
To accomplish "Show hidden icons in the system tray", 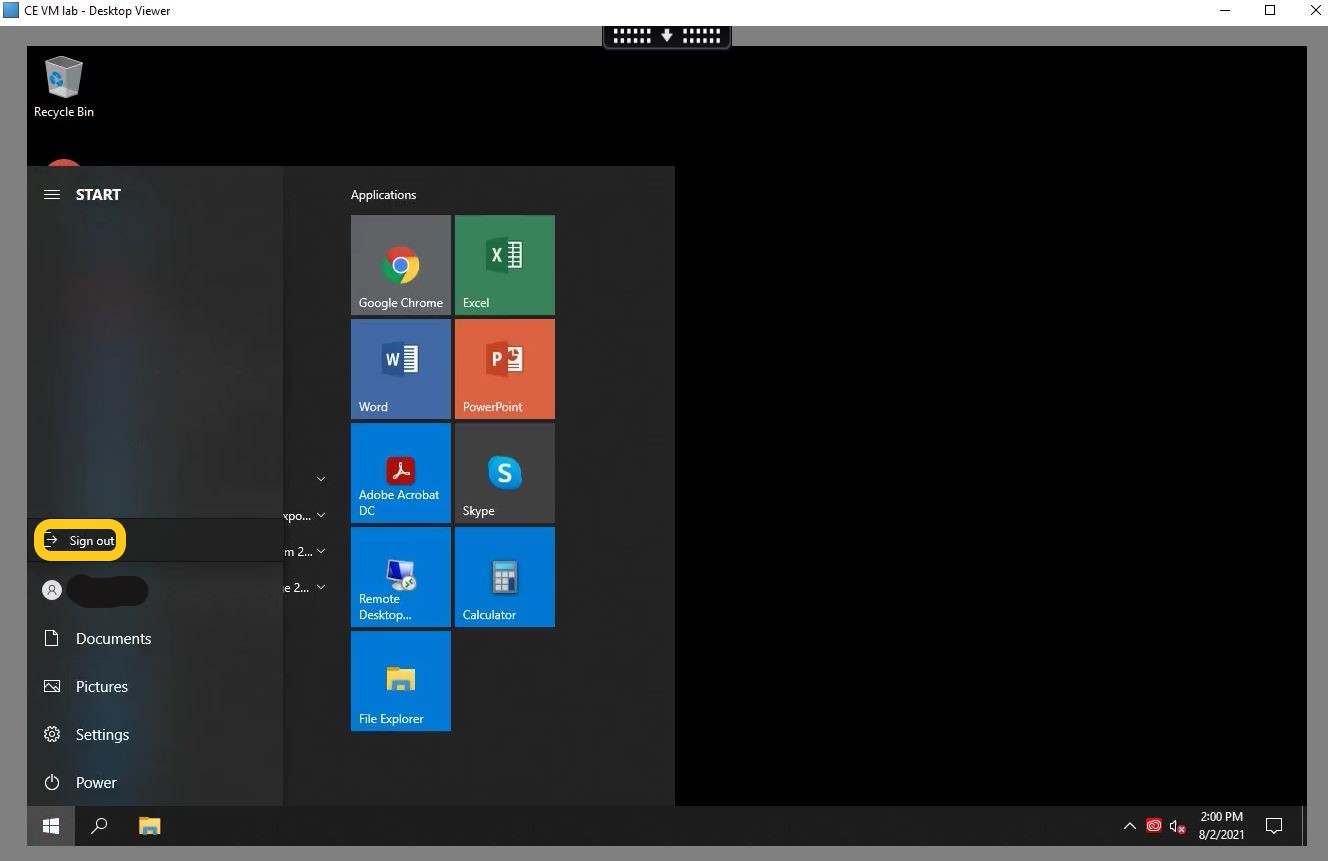I will (1129, 826).
